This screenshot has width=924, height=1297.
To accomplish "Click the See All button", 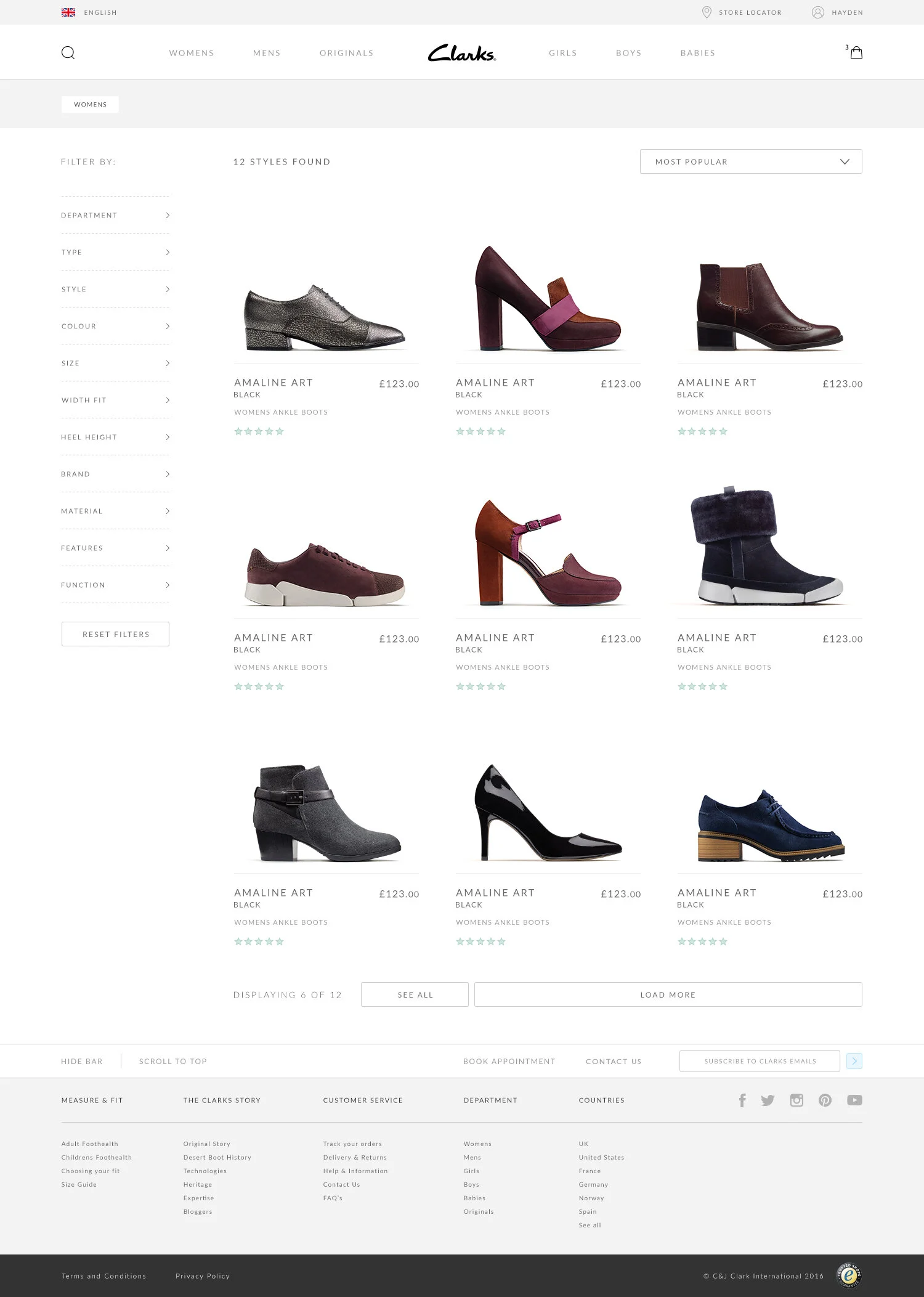I will [415, 994].
